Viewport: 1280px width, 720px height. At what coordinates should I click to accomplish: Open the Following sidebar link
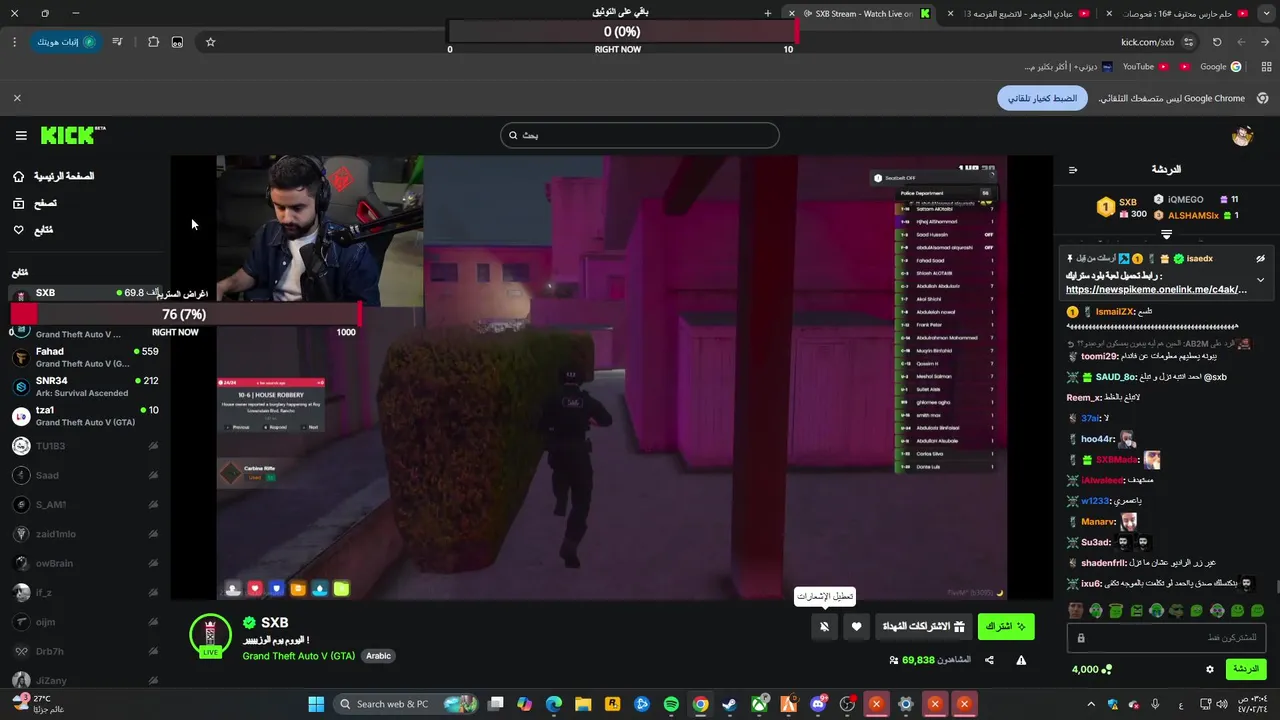click(33, 230)
